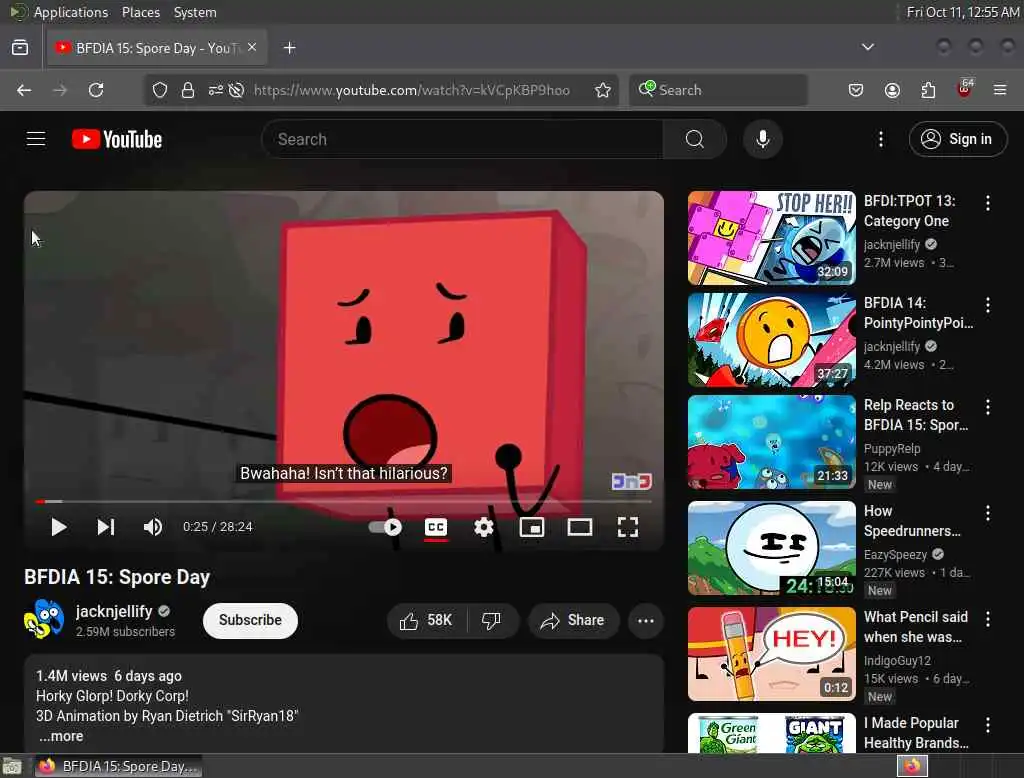Open the Places menu
Screen dimensions: 1024x778
click(x=141, y=12)
